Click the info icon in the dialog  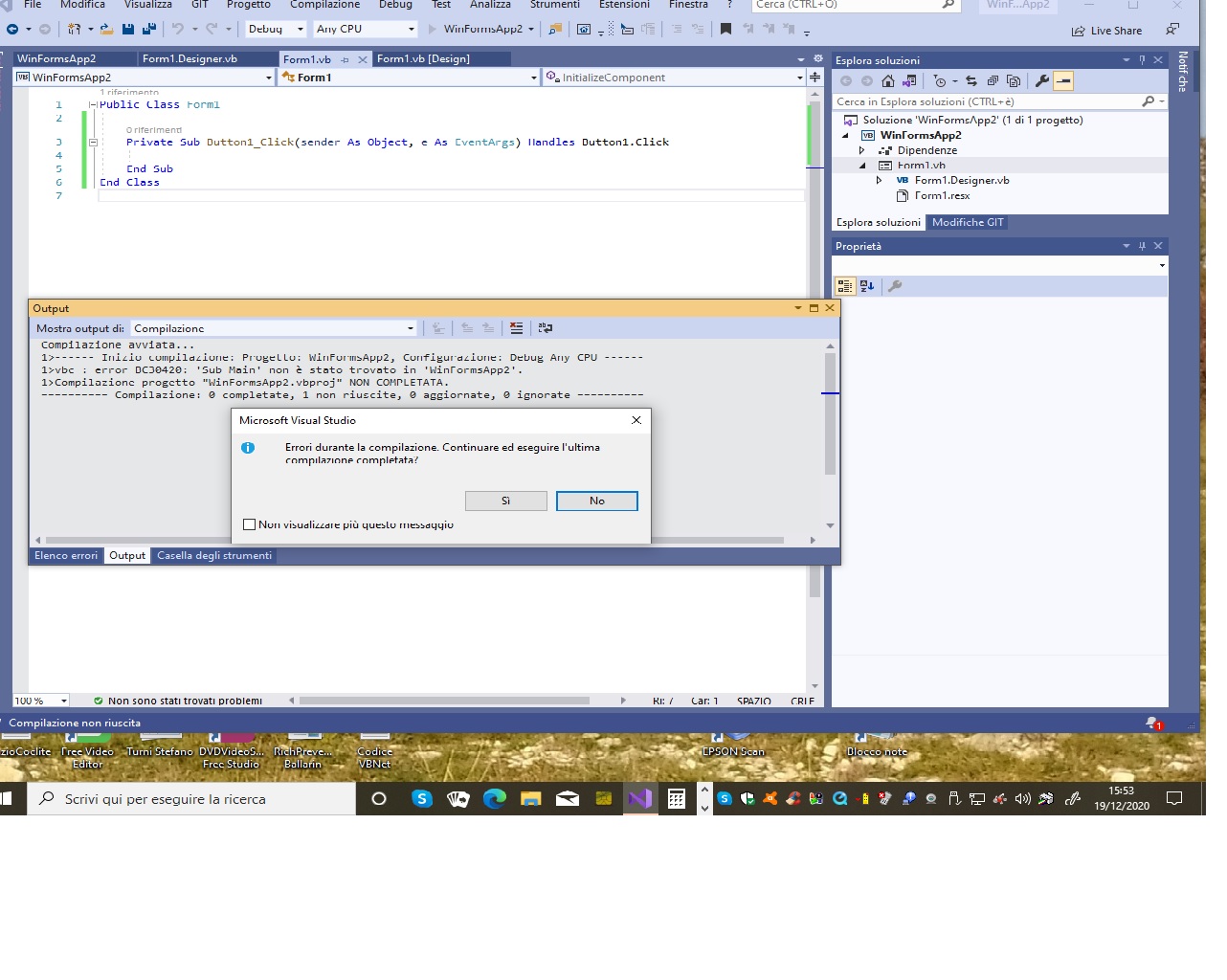pos(248,448)
